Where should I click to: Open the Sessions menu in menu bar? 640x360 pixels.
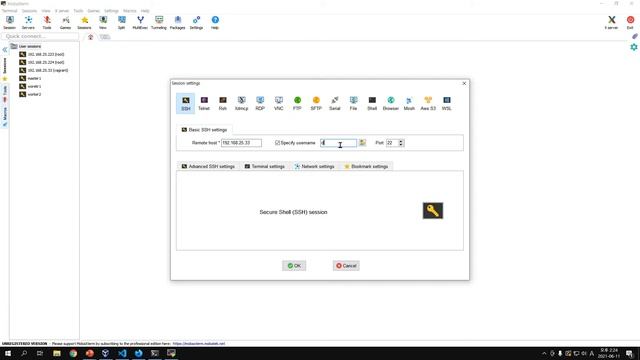point(29,11)
